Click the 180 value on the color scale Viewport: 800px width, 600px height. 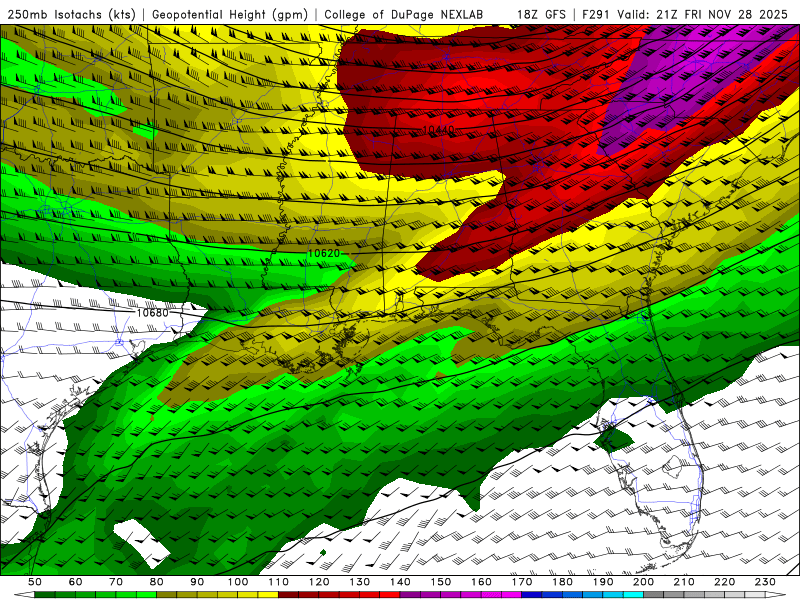[x=562, y=582]
